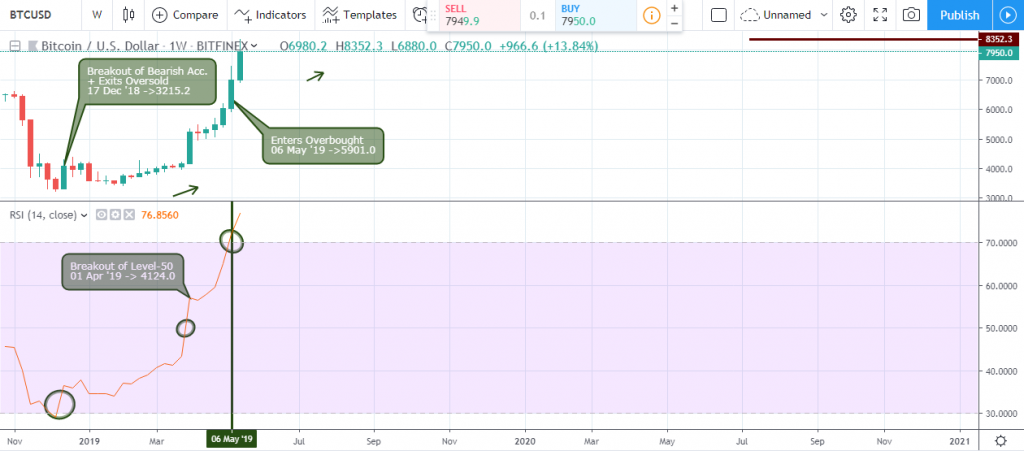Click the 06 May '19 date marker
Image resolution: width=1024 pixels, height=451 pixels.
232,439
